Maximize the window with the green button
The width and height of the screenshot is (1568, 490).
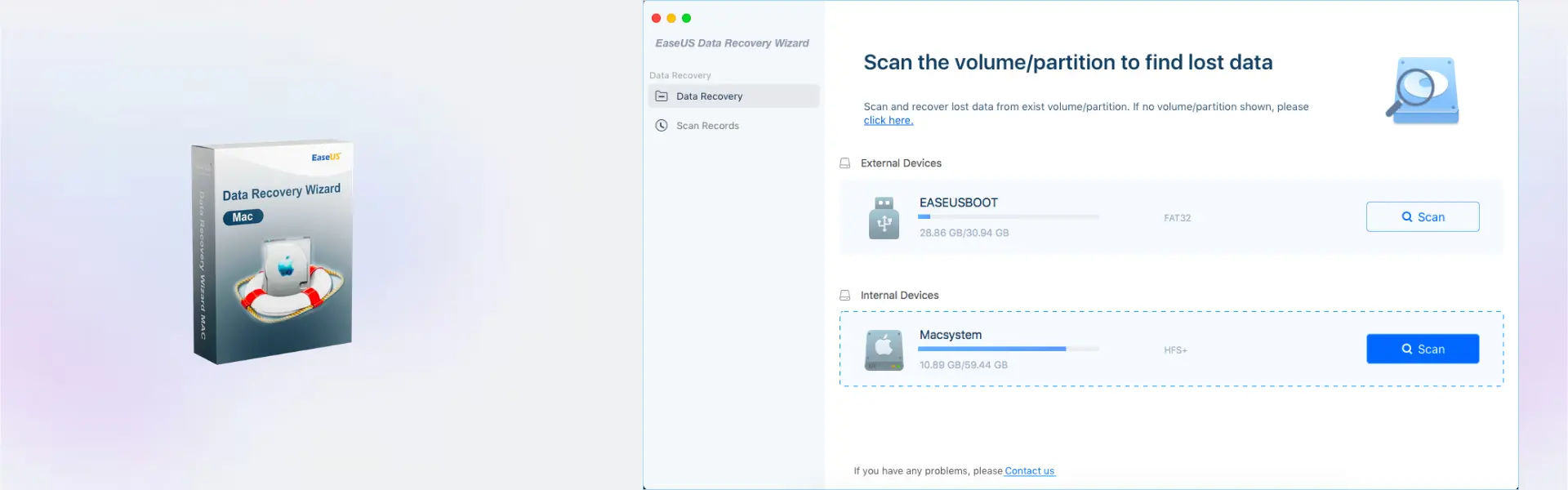pos(687,18)
